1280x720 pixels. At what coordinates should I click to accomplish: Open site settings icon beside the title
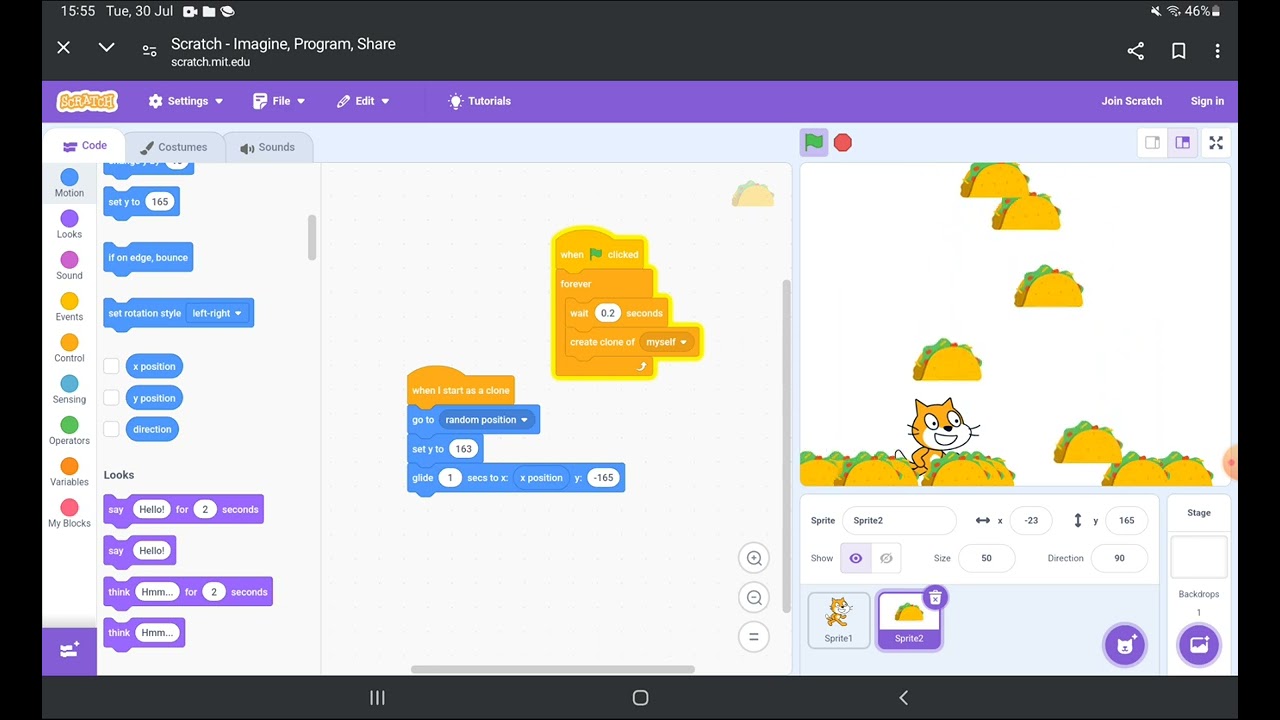(149, 51)
